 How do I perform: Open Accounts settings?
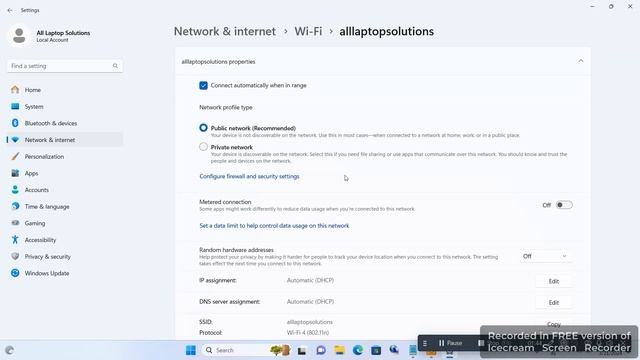(x=64, y=190)
